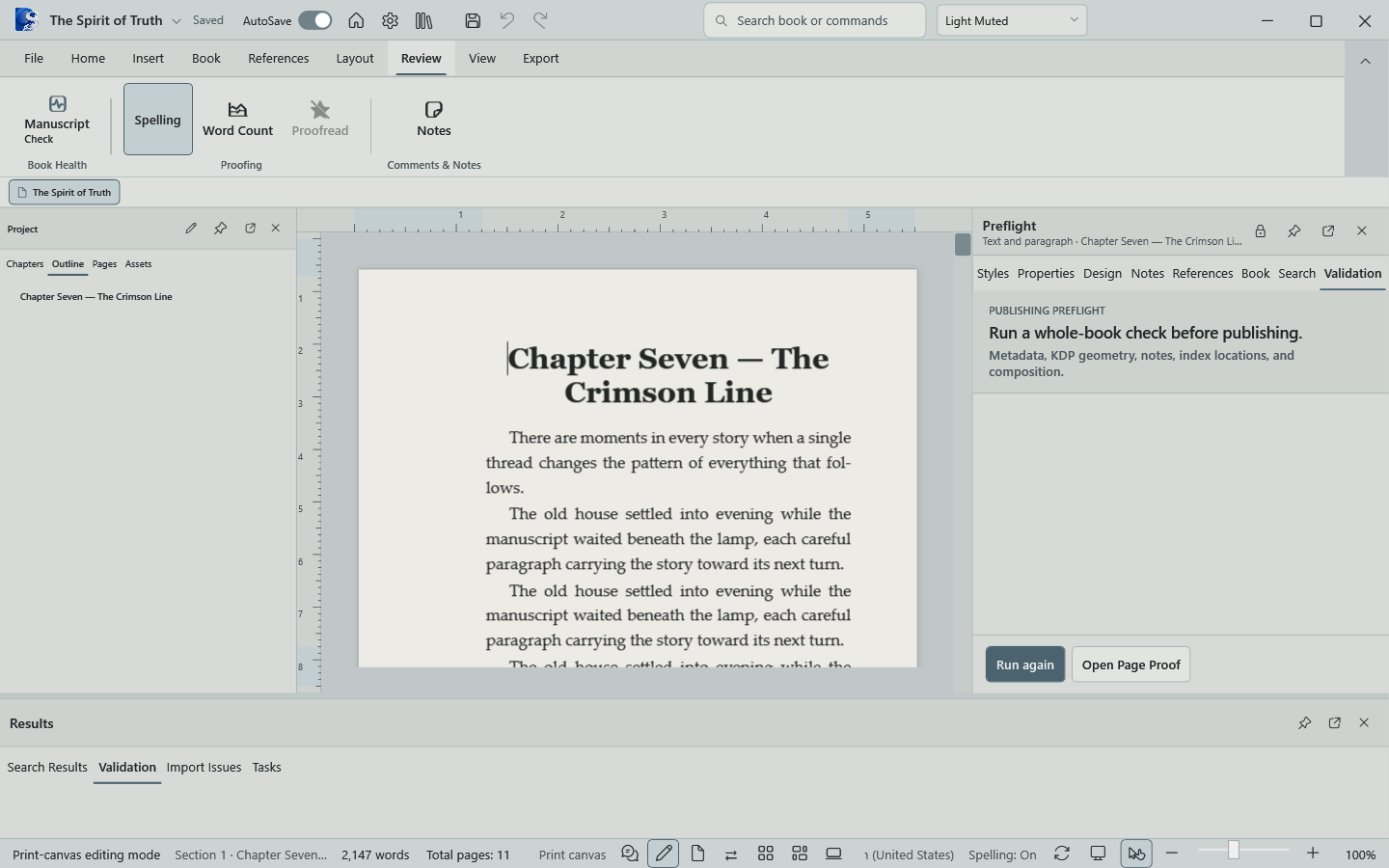The image size is (1389, 868).
Task: Click the Search book or commands field
Action: (815, 20)
